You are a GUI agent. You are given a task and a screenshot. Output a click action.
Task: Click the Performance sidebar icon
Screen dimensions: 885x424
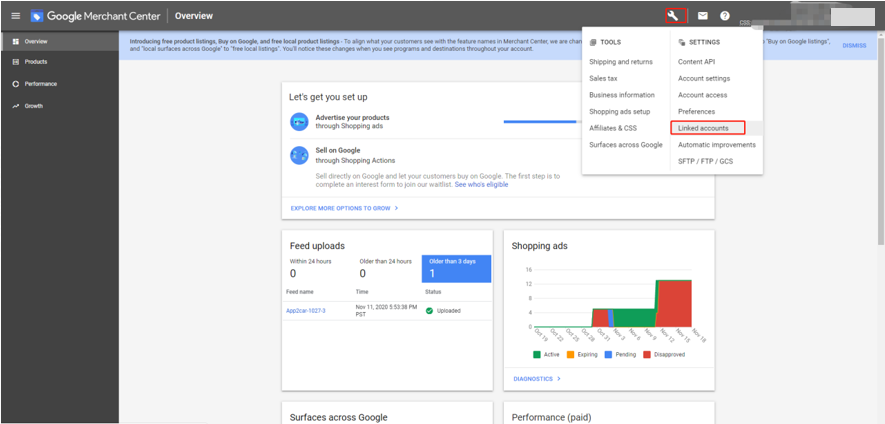[16, 84]
